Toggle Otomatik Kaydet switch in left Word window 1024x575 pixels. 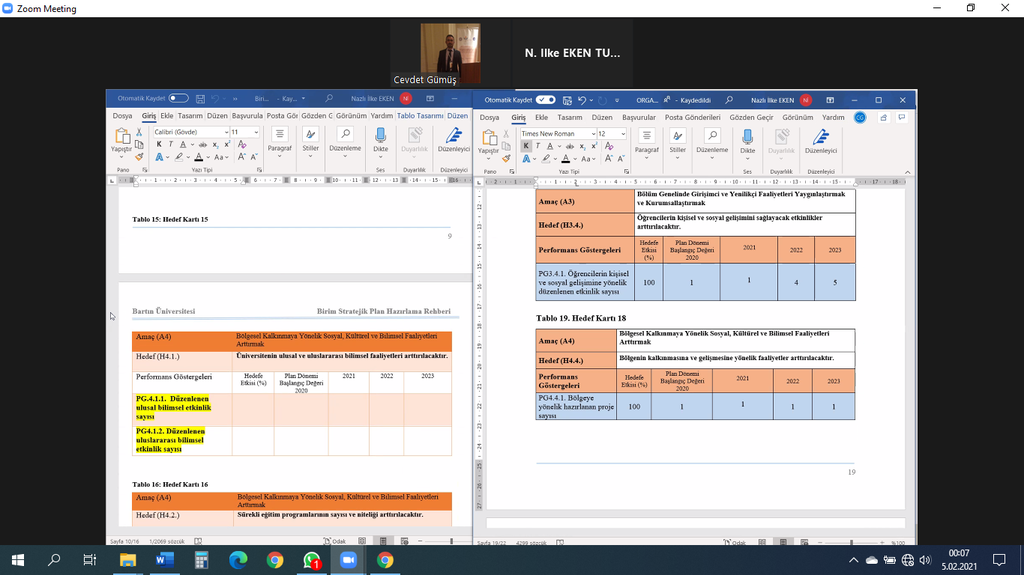click(x=178, y=99)
